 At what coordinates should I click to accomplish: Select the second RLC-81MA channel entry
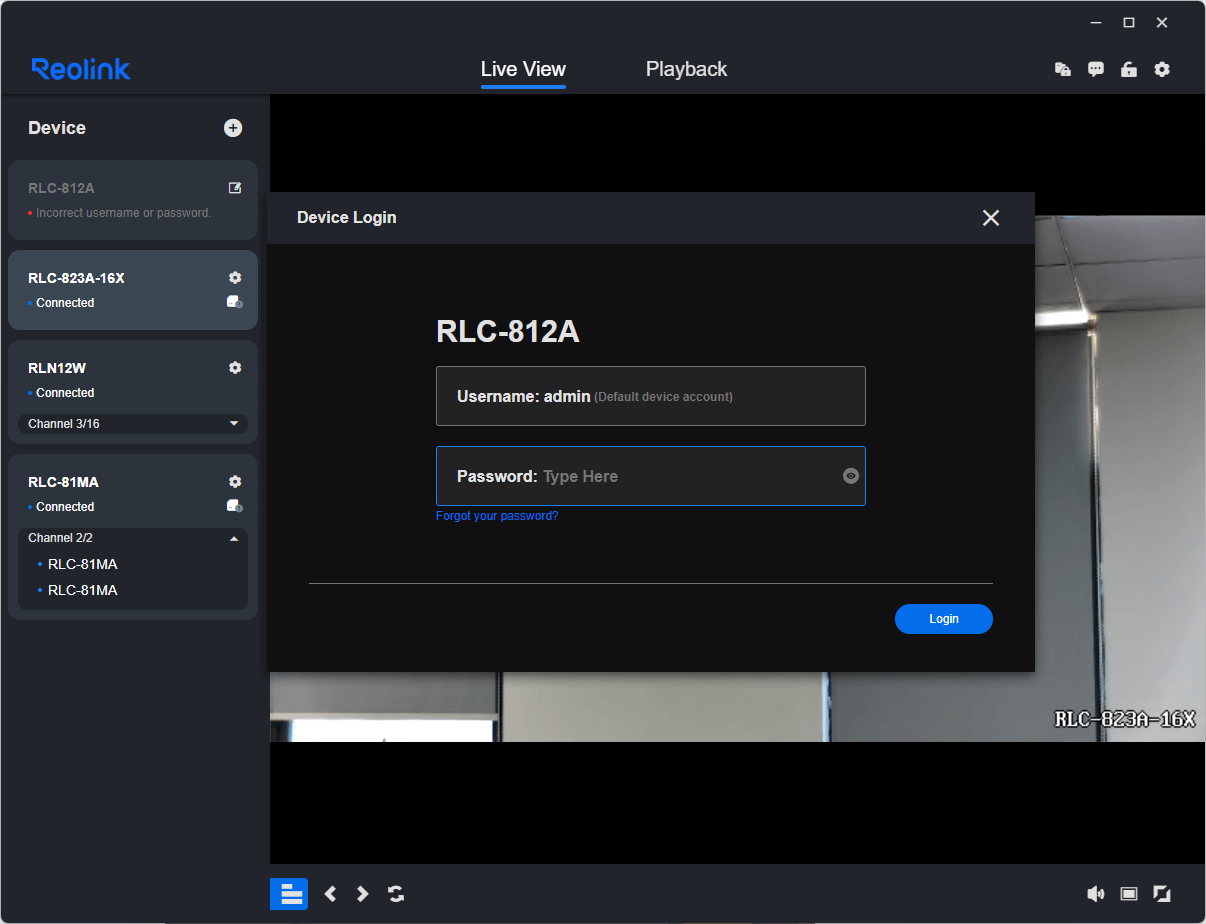click(83, 590)
